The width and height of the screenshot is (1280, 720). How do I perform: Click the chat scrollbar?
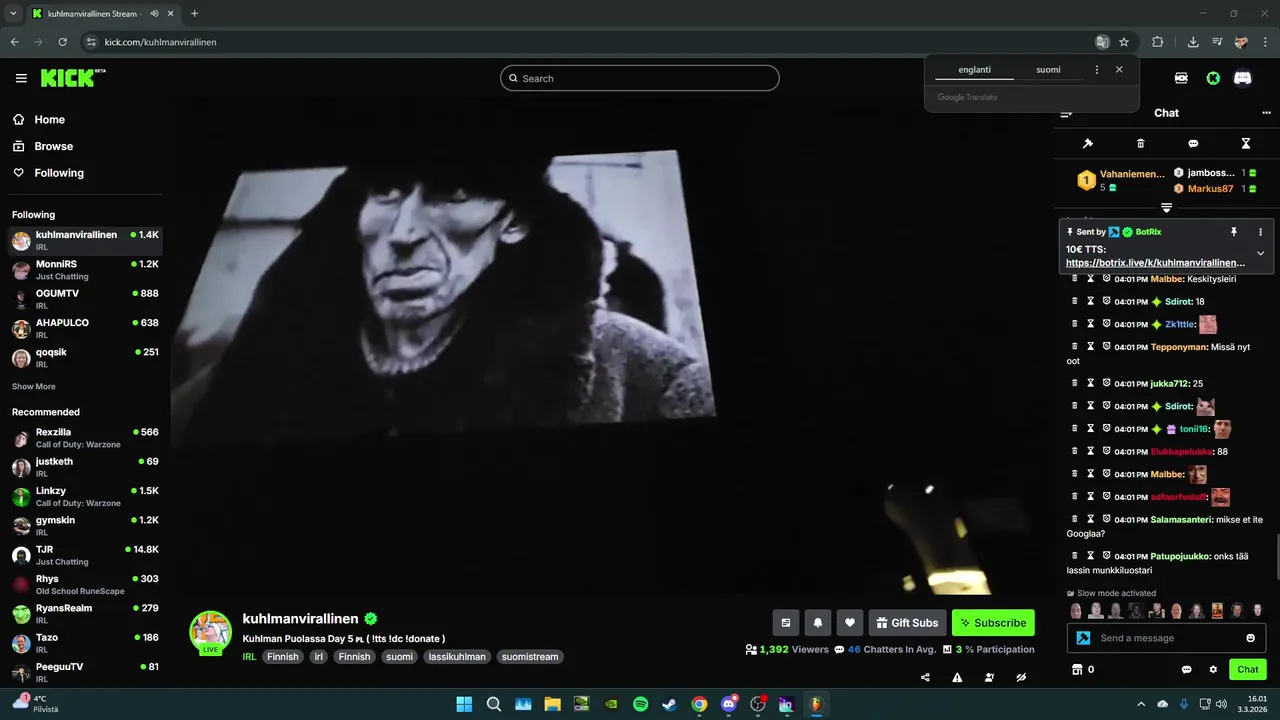(x=1277, y=556)
